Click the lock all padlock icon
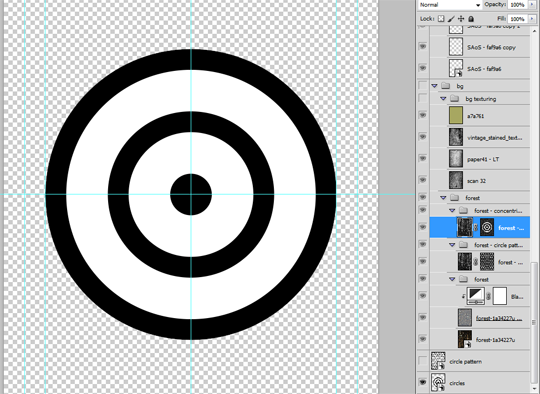540x394 pixels. 471,19
